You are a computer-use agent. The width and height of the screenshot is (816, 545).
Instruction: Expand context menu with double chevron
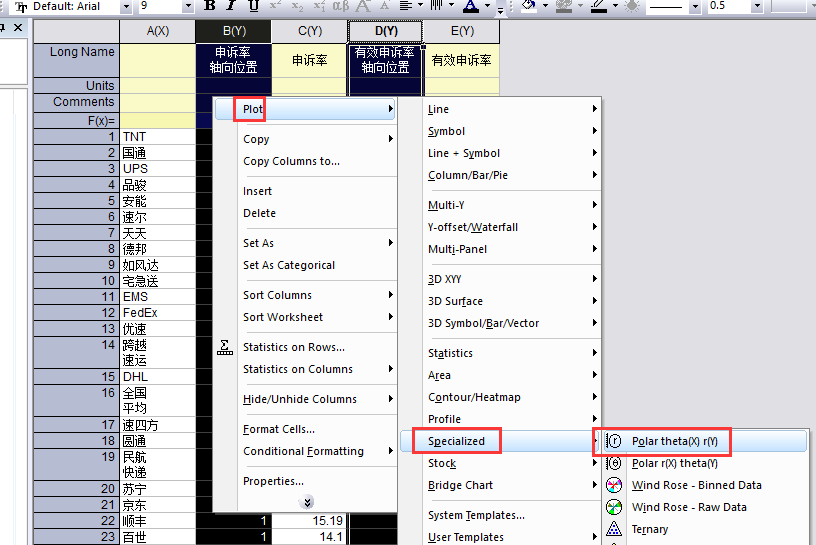(x=307, y=502)
